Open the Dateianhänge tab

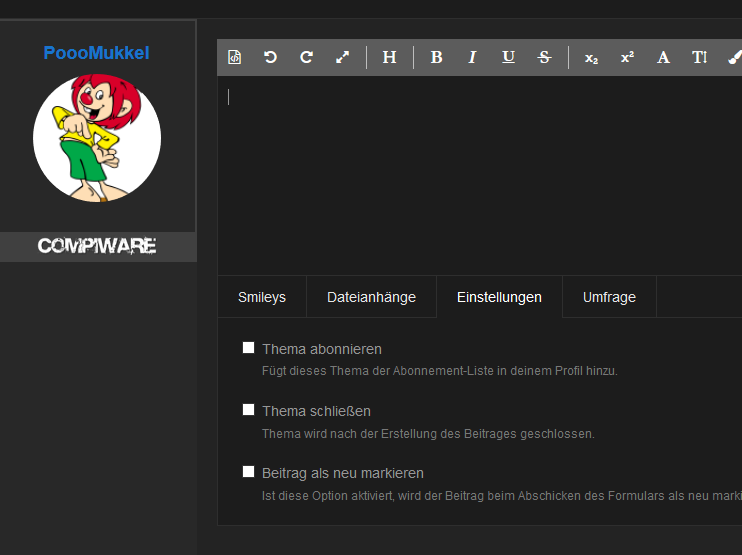[371, 297]
